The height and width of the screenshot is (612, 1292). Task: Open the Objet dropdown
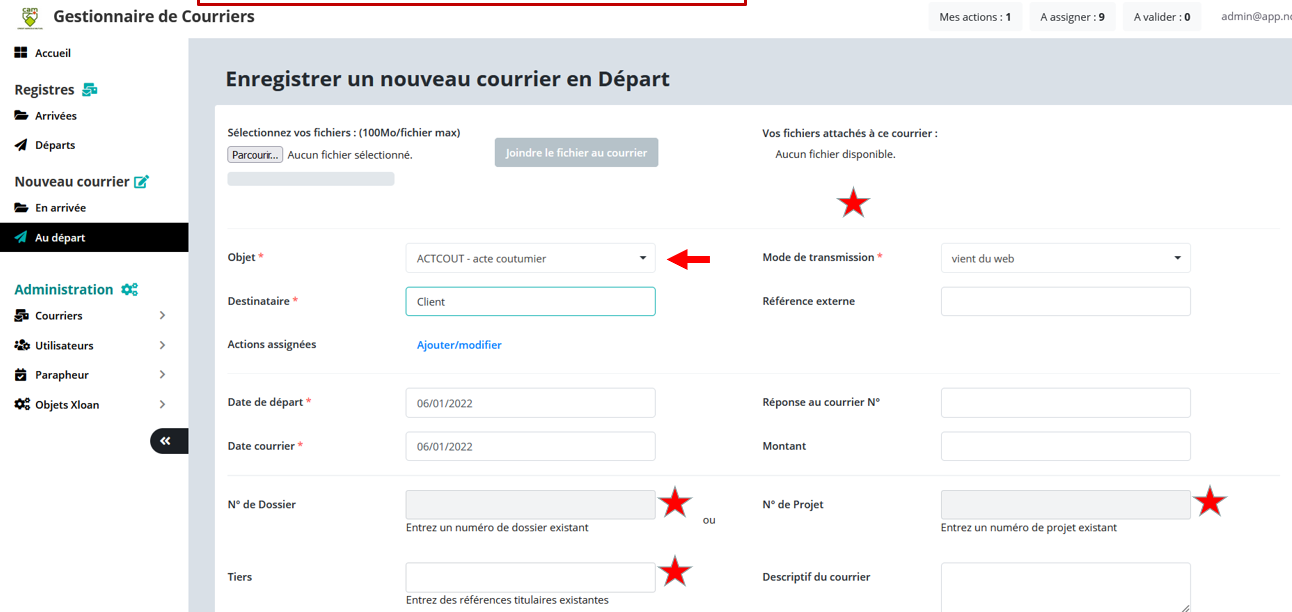tap(530, 258)
